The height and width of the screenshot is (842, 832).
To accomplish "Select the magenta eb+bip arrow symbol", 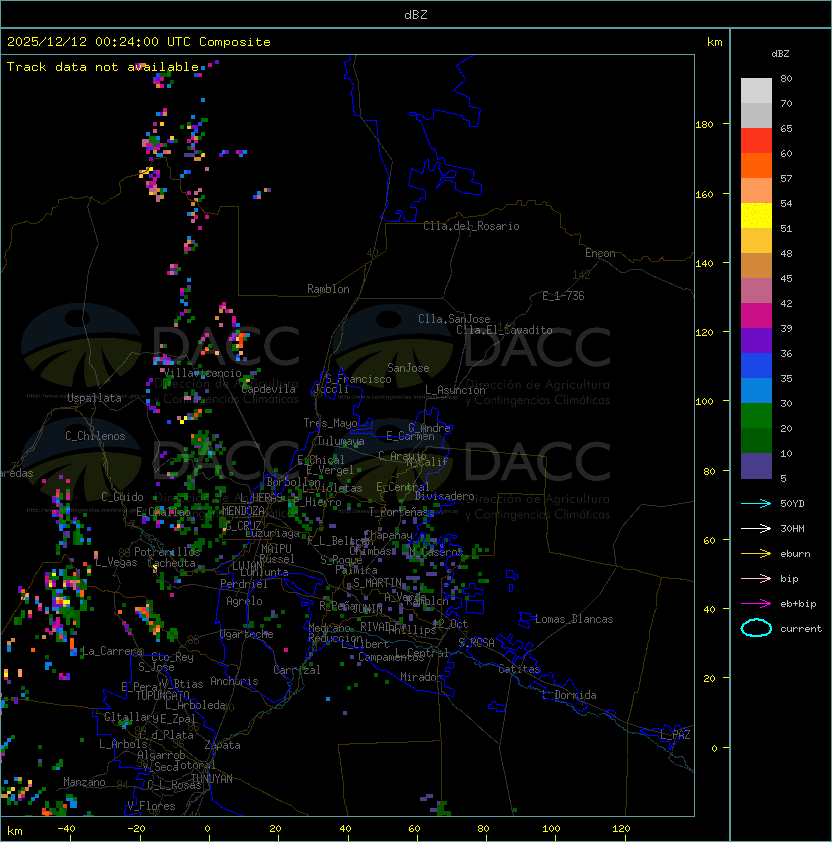I will 756,603.
